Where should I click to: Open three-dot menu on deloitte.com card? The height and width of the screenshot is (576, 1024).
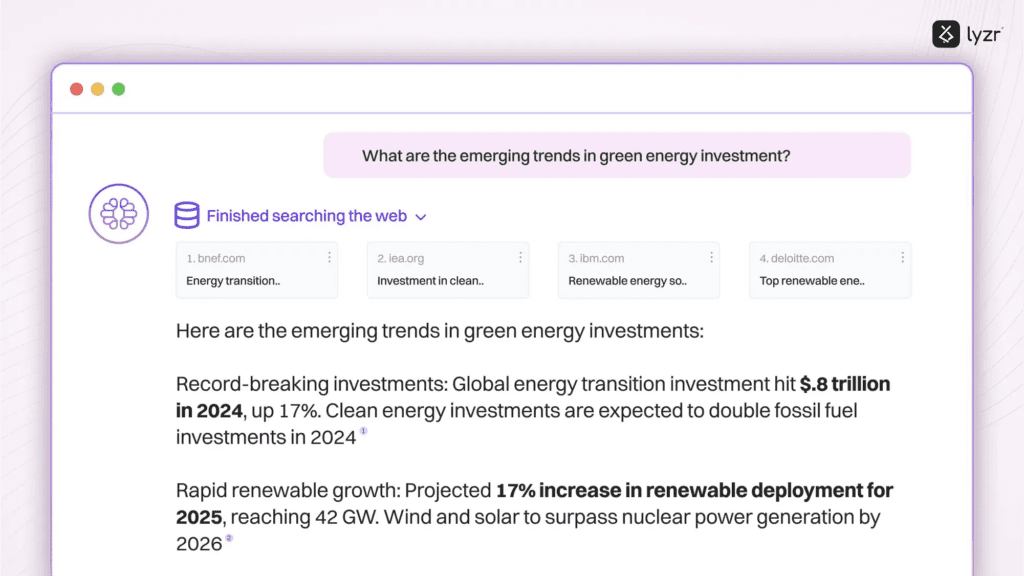coord(903,258)
